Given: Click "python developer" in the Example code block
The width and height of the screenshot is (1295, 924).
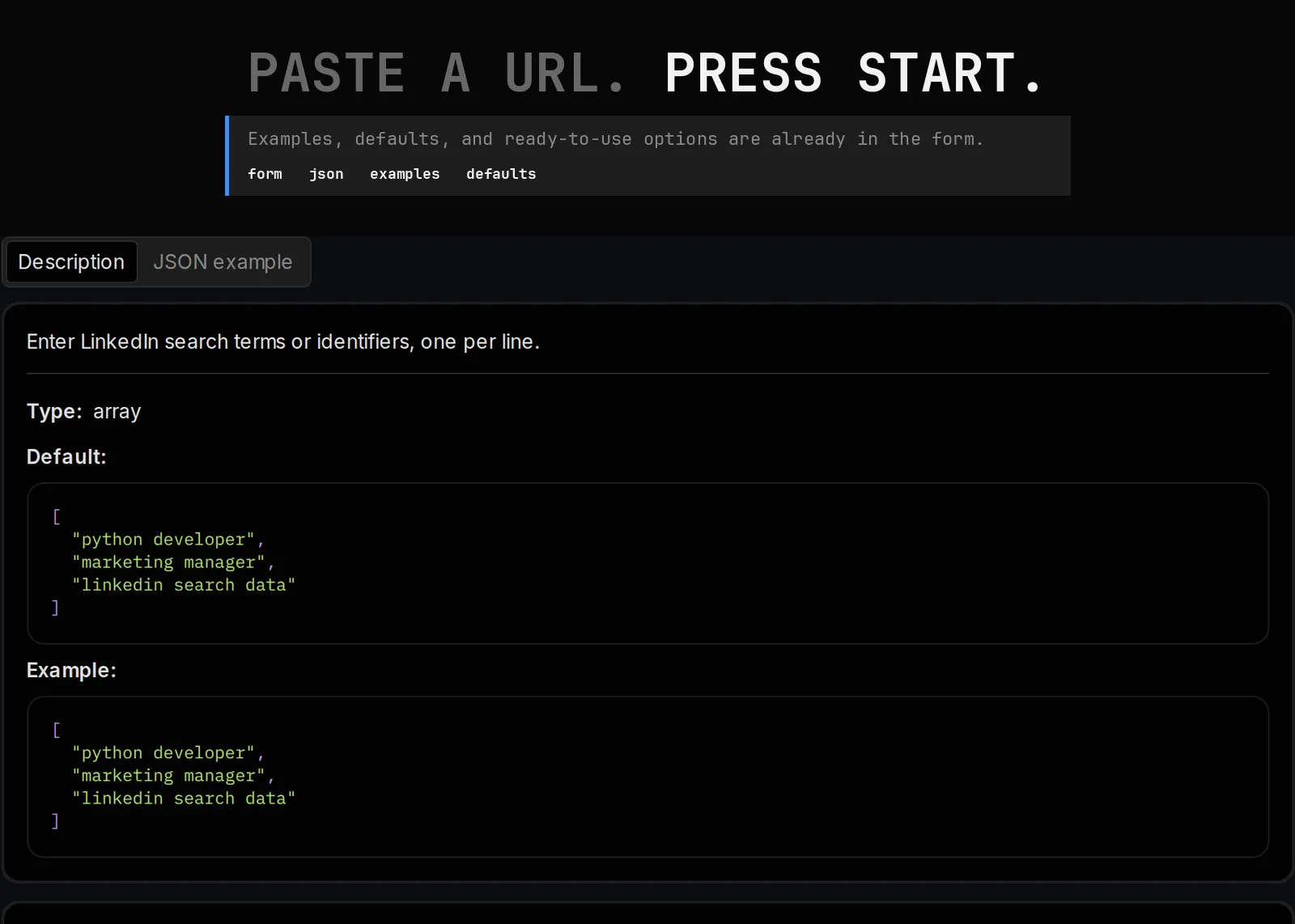Looking at the screenshot, I should pos(163,753).
